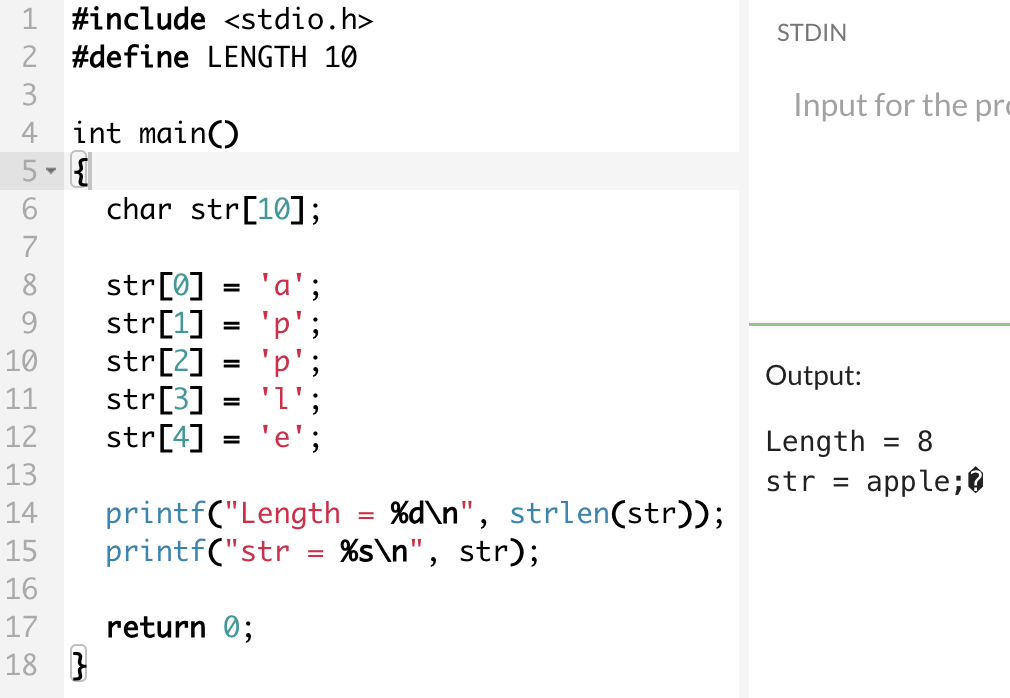Image resolution: width=1010 pixels, height=698 pixels.
Task: Click line number 1 in the gutter
Action: [x=29, y=19]
